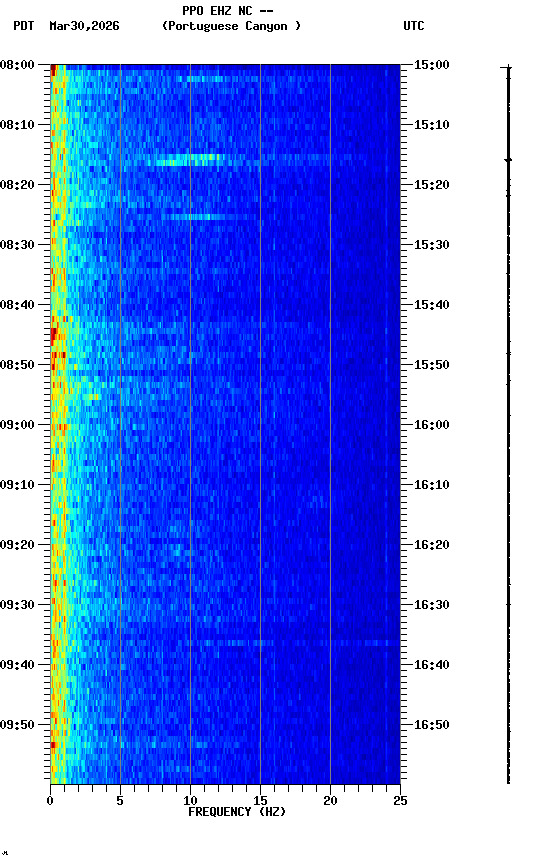Click the bright 10 Hz burst near 08:16
The height and width of the screenshot is (864, 552).
tap(190, 160)
